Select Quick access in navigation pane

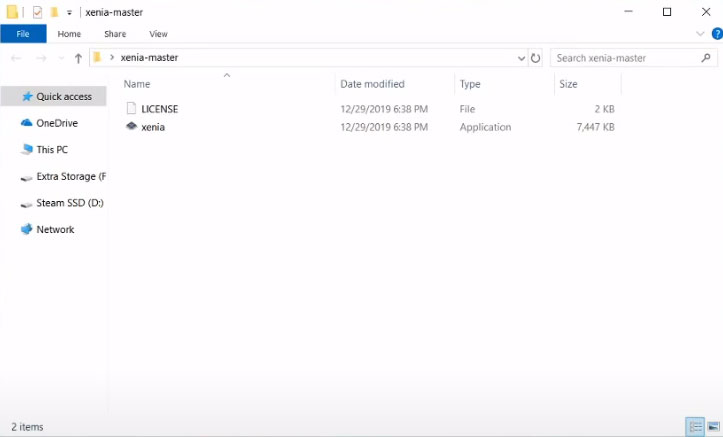[54, 96]
